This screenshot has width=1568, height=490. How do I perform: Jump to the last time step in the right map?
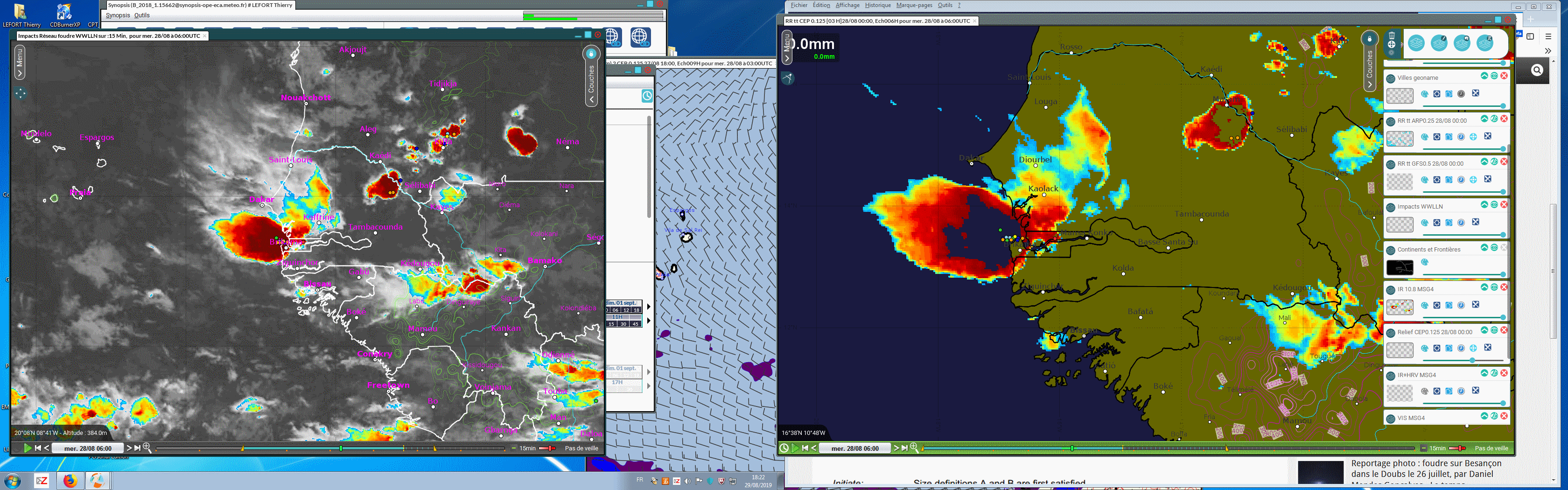click(905, 448)
